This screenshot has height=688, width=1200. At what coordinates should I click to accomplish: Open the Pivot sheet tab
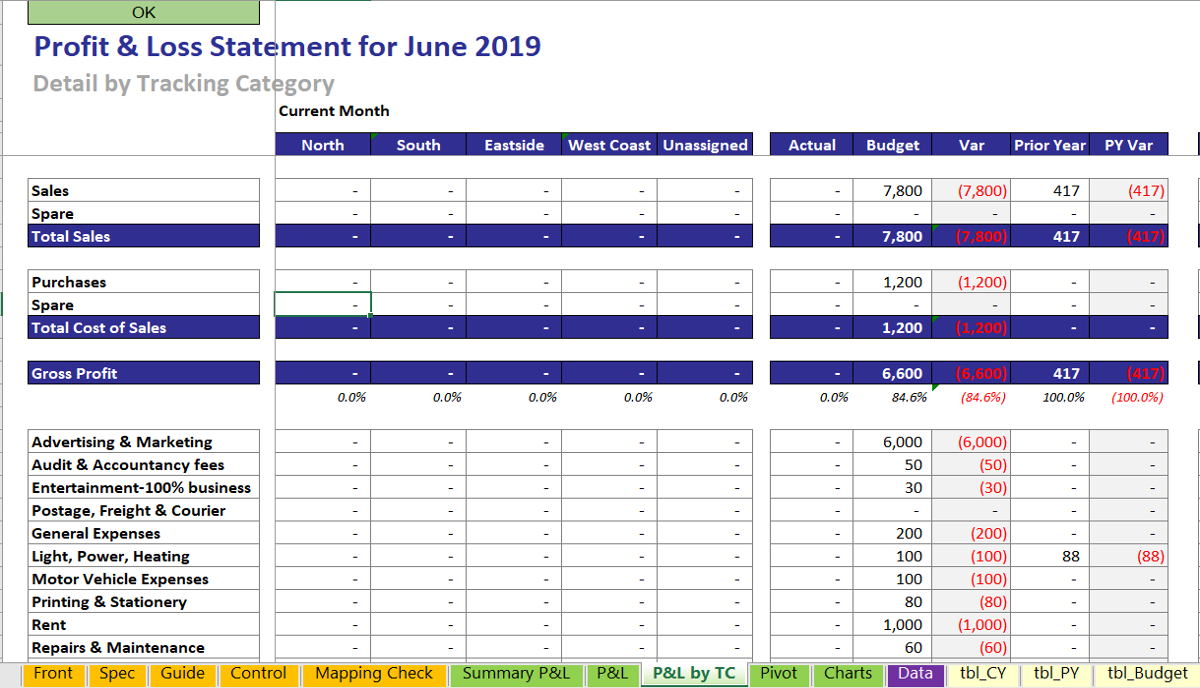779,674
